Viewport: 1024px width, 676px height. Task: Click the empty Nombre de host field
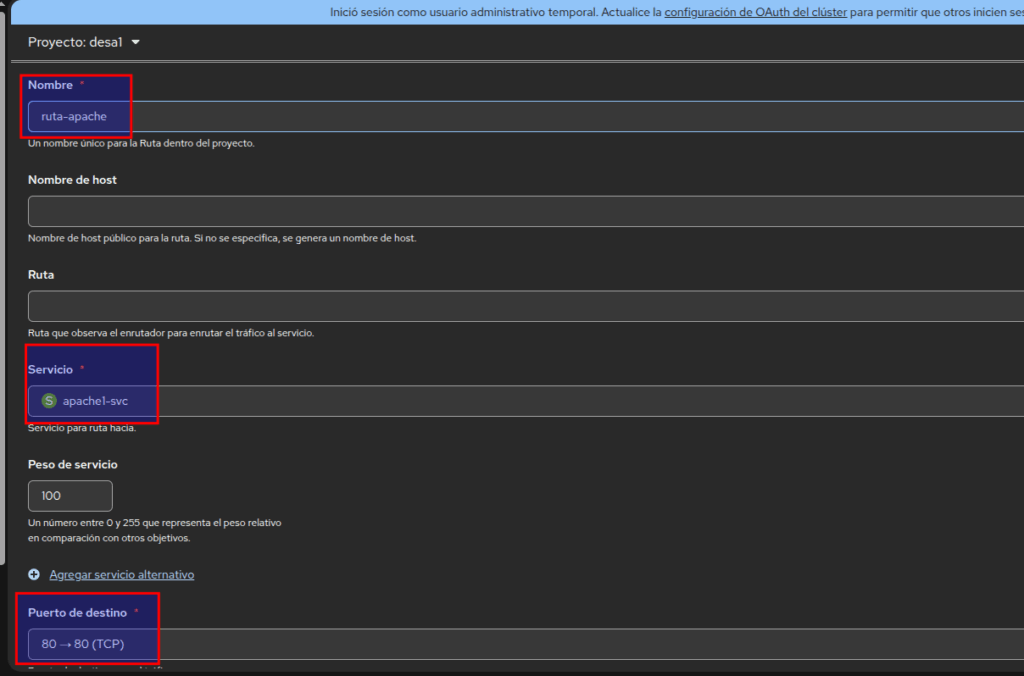tap(500, 211)
